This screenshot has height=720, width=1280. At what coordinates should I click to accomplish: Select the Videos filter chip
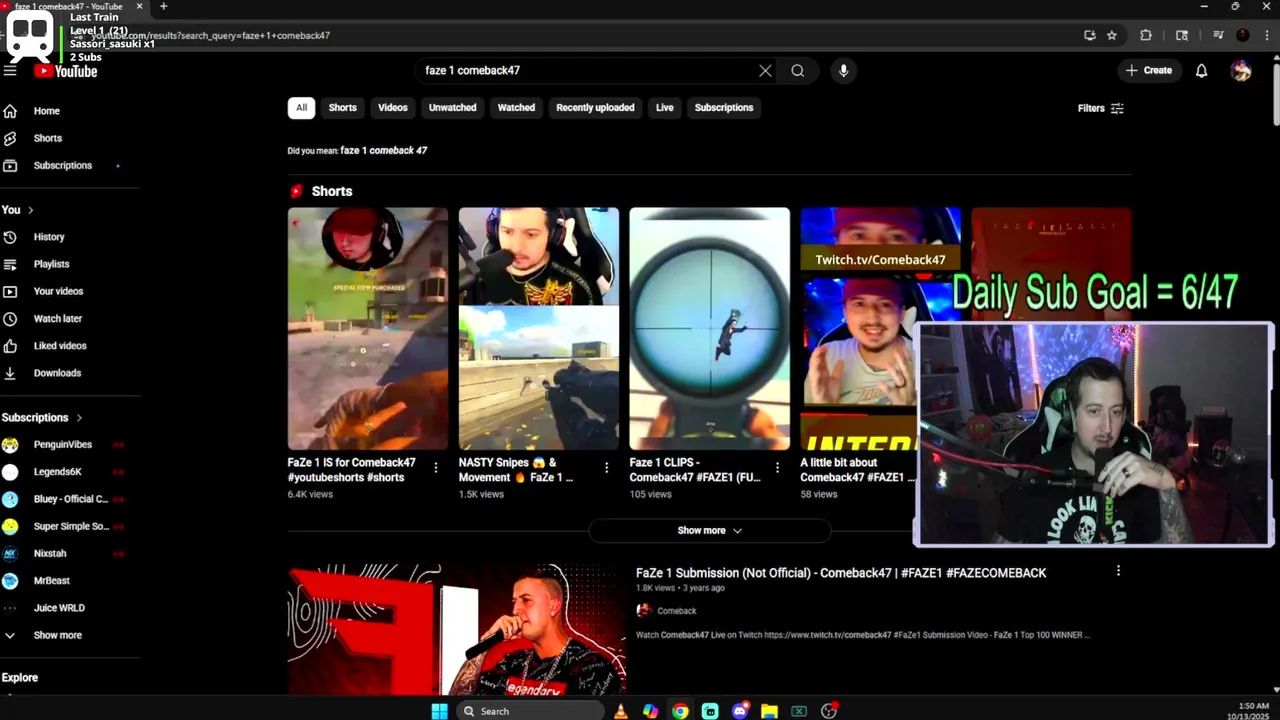tap(393, 107)
